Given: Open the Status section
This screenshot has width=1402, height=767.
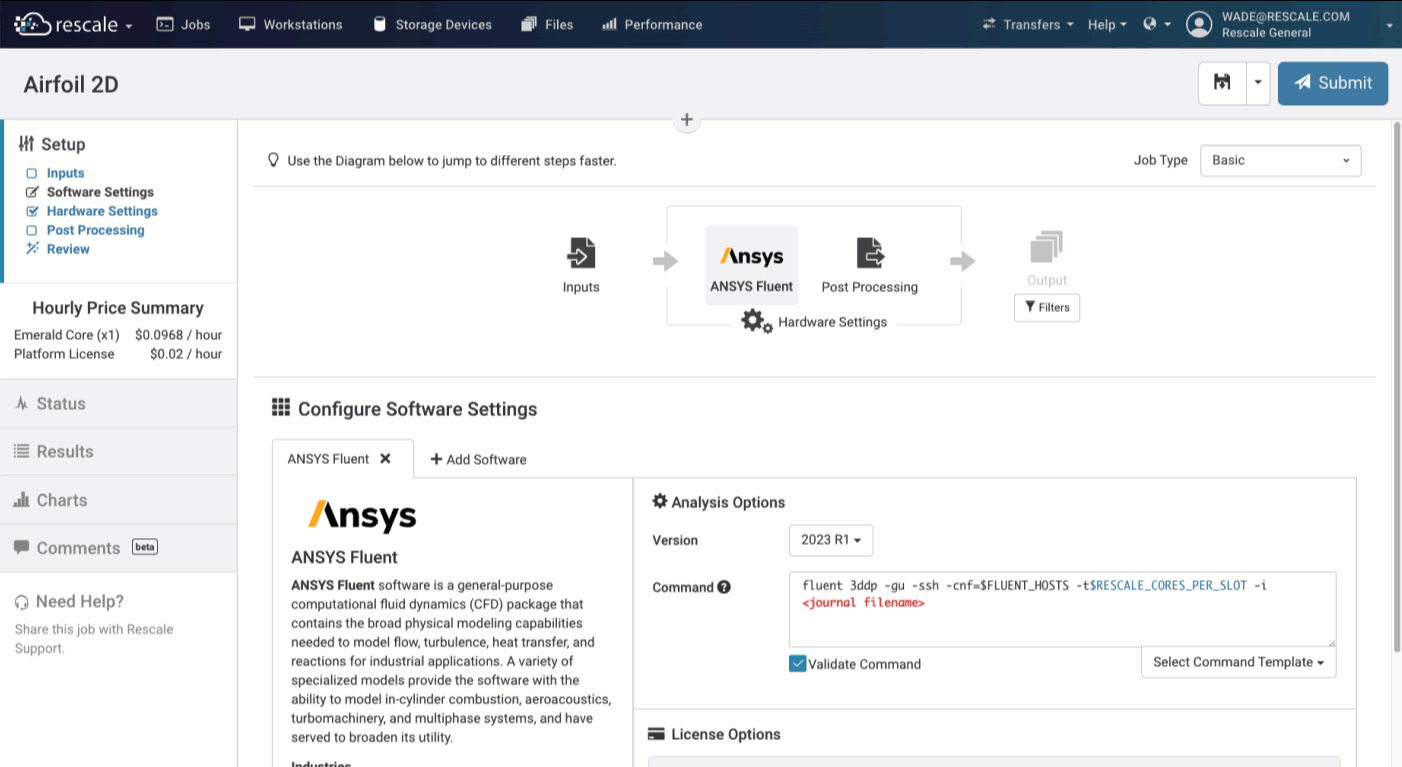Looking at the screenshot, I should click(x=119, y=404).
